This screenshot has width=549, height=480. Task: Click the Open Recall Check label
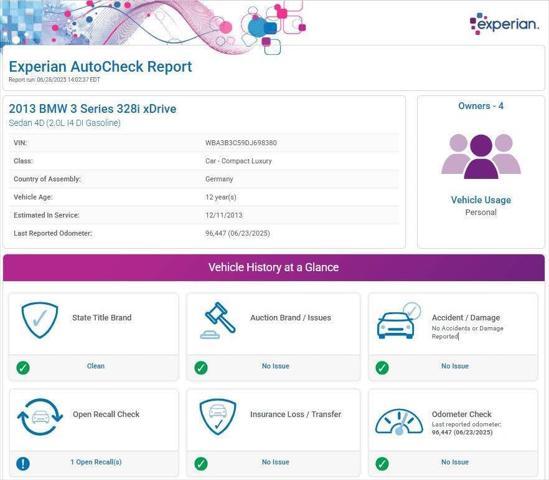[x=106, y=414]
